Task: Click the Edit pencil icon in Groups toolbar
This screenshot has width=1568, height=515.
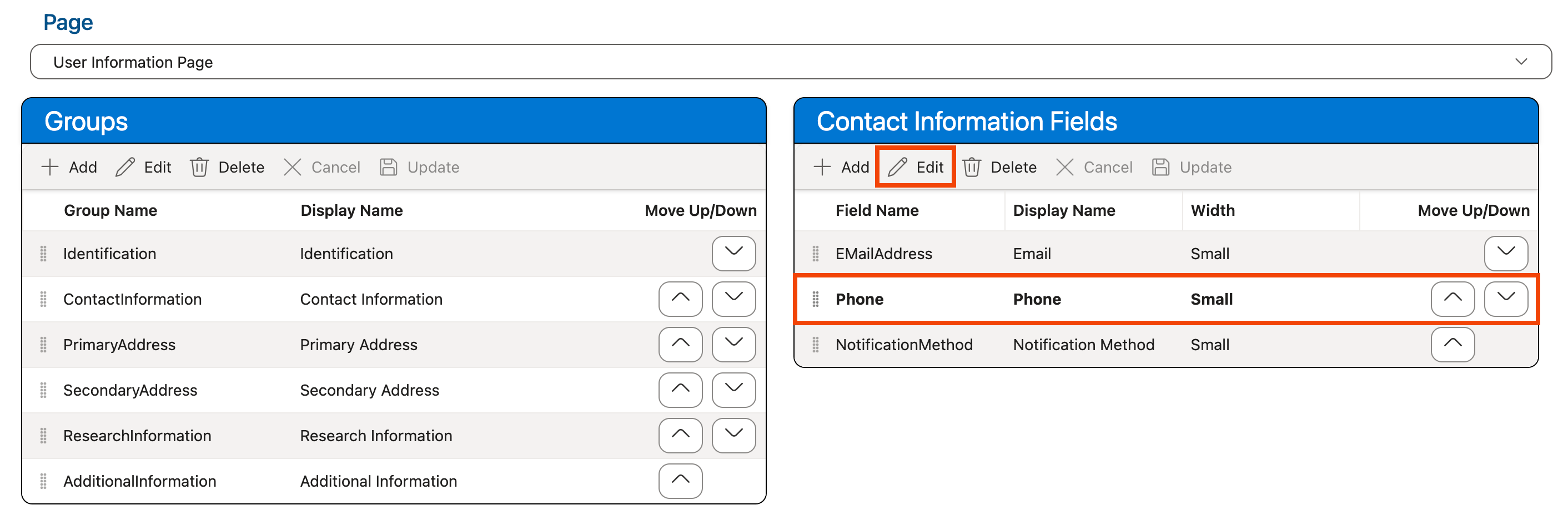Action: [126, 166]
